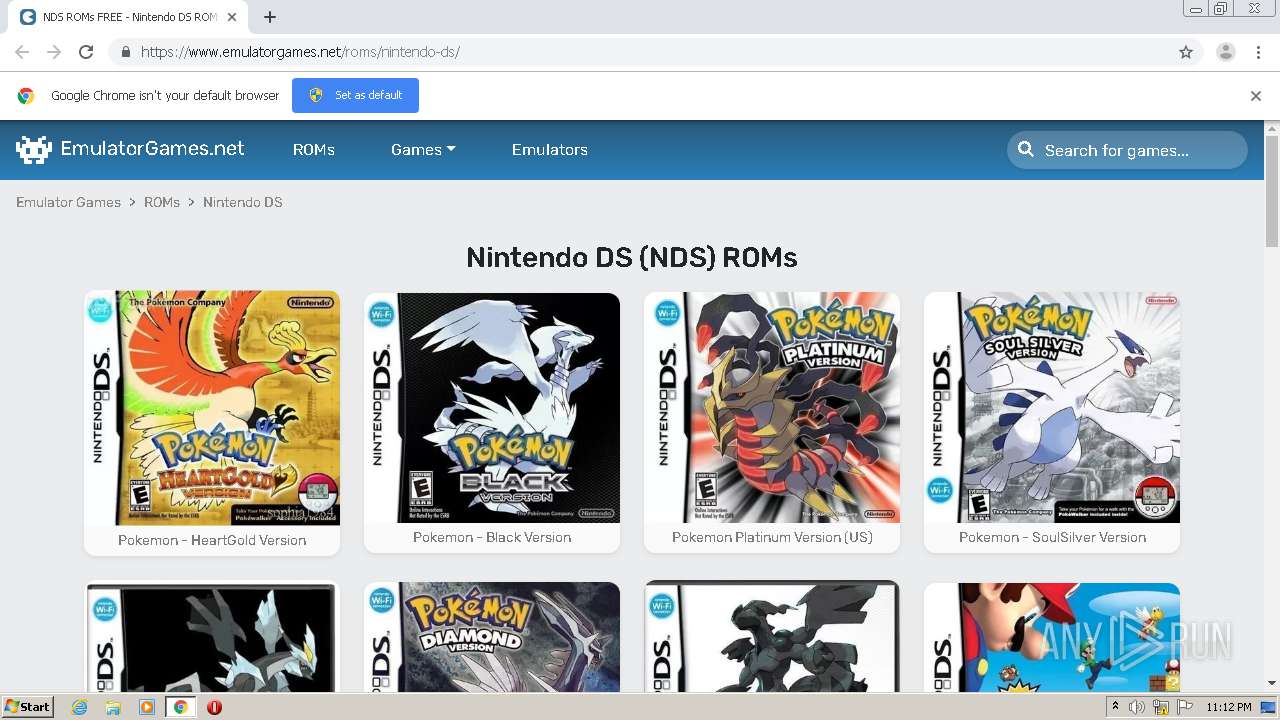This screenshot has width=1280, height=720.
Task: Open the Pokemon SoulSilver cover image
Action: coord(1052,407)
